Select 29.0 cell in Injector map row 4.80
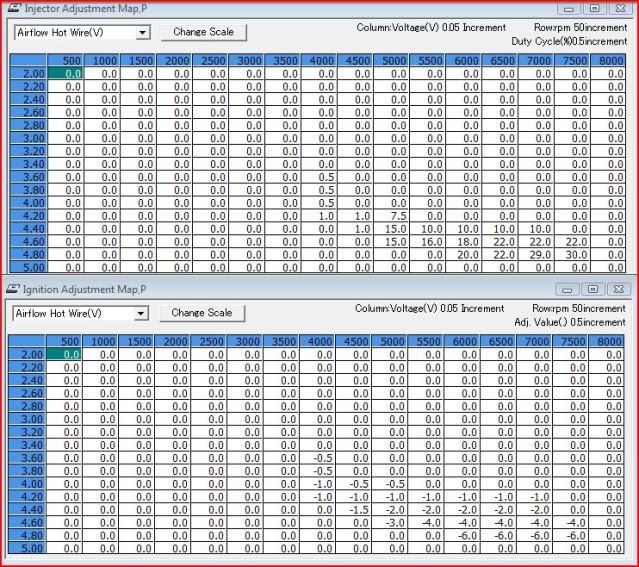The image size is (639, 567). [535, 254]
